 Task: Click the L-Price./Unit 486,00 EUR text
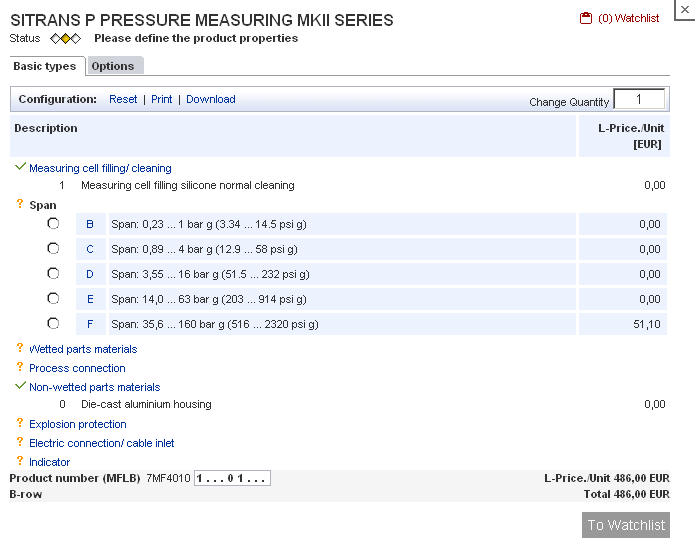[607, 478]
